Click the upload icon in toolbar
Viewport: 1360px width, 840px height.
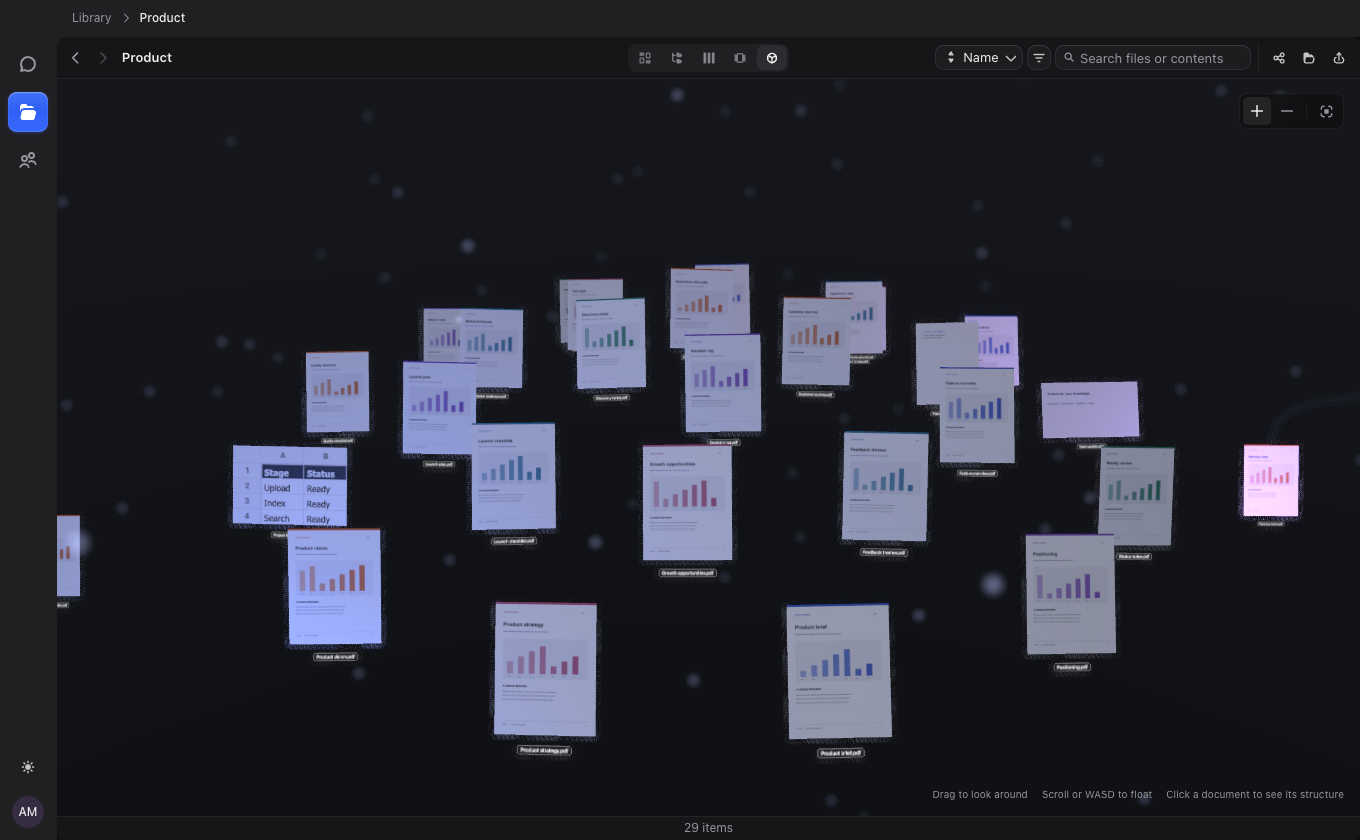1339,58
